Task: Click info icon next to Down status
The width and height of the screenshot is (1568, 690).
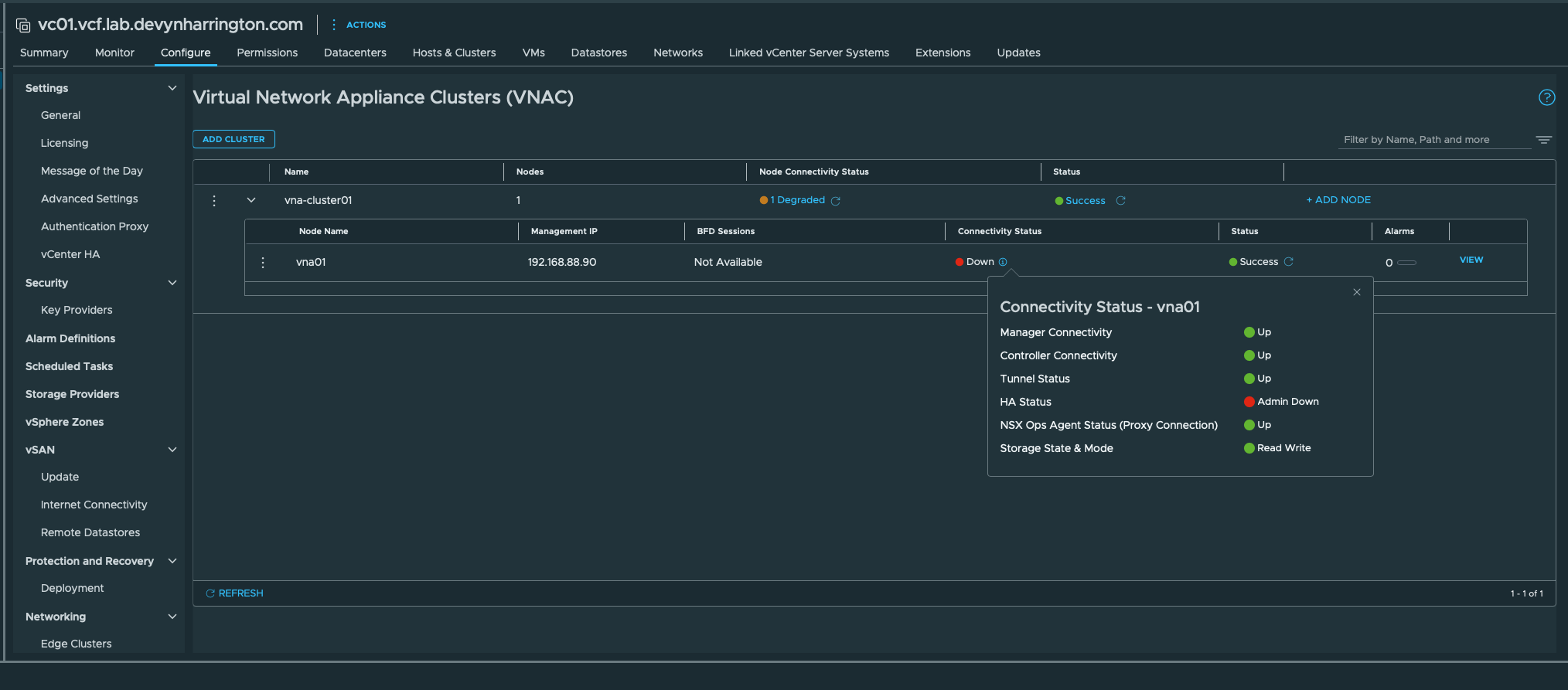Action: point(1003,262)
